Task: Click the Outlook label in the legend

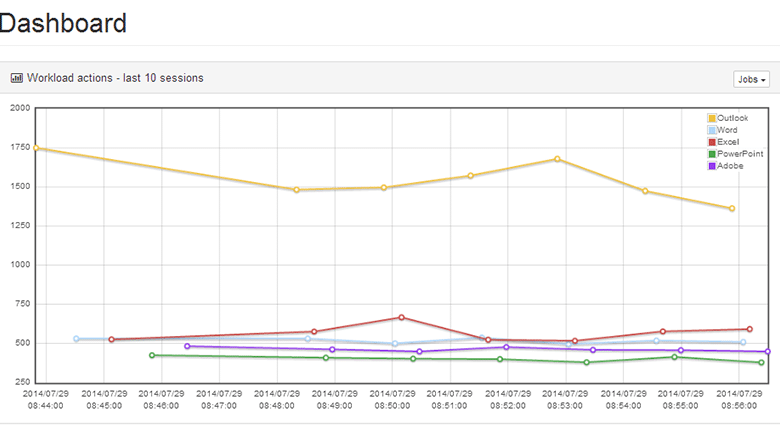Action: coord(733,119)
